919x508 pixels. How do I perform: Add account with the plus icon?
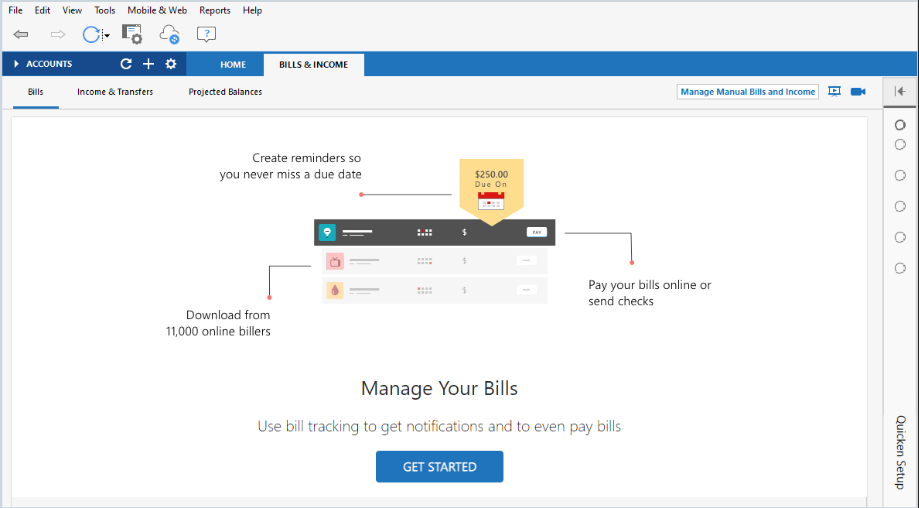pyautogui.click(x=148, y=64)
